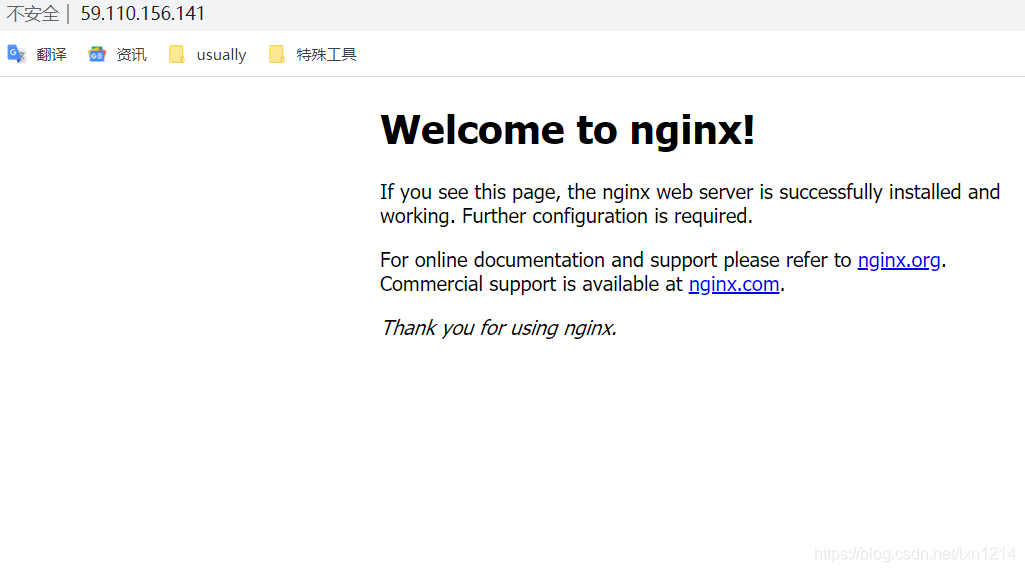Click the 不安全 security indicator
Viewport: 1025px width, 572px height.
point(33,14)
